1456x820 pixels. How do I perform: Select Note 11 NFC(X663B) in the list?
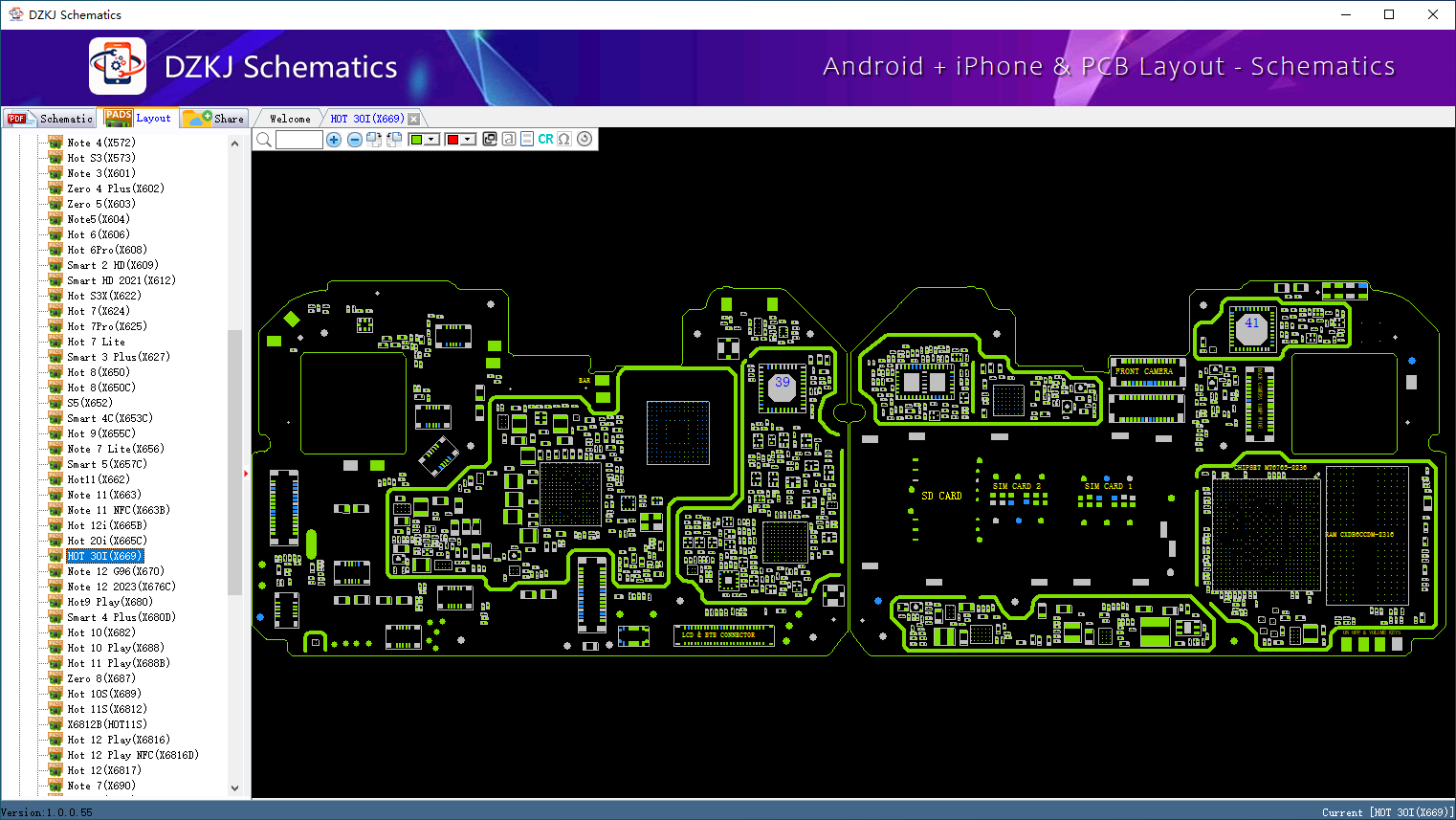tap(119, 510)
